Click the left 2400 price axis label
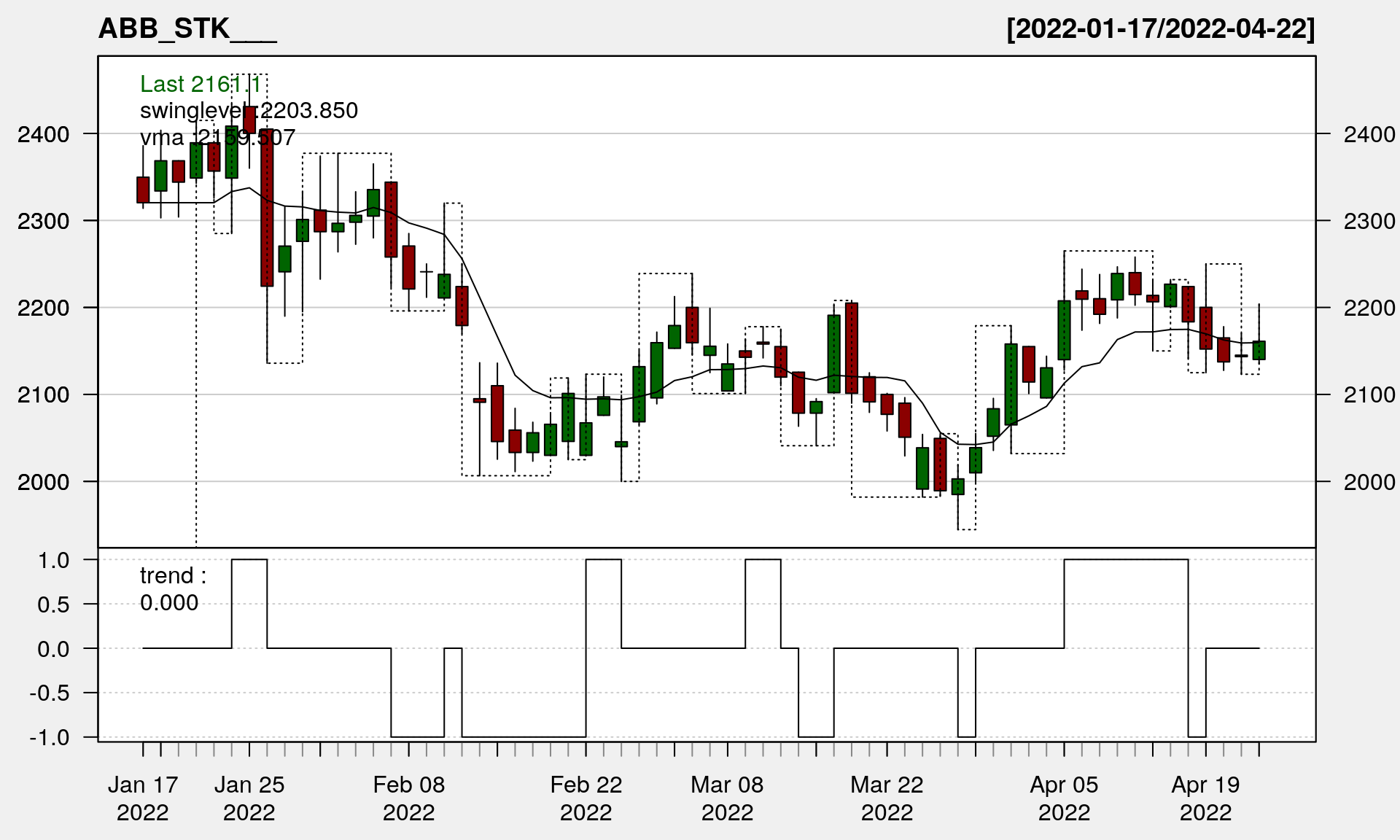 [x=44, y=134]
